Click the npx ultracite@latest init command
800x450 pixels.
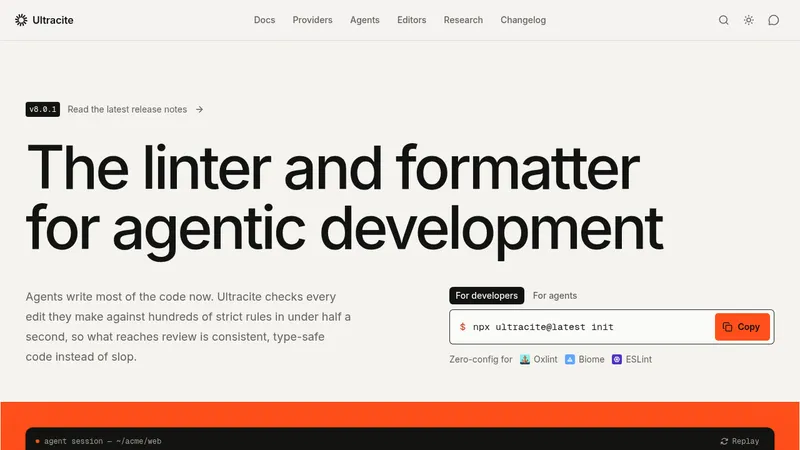coord(543,327)
